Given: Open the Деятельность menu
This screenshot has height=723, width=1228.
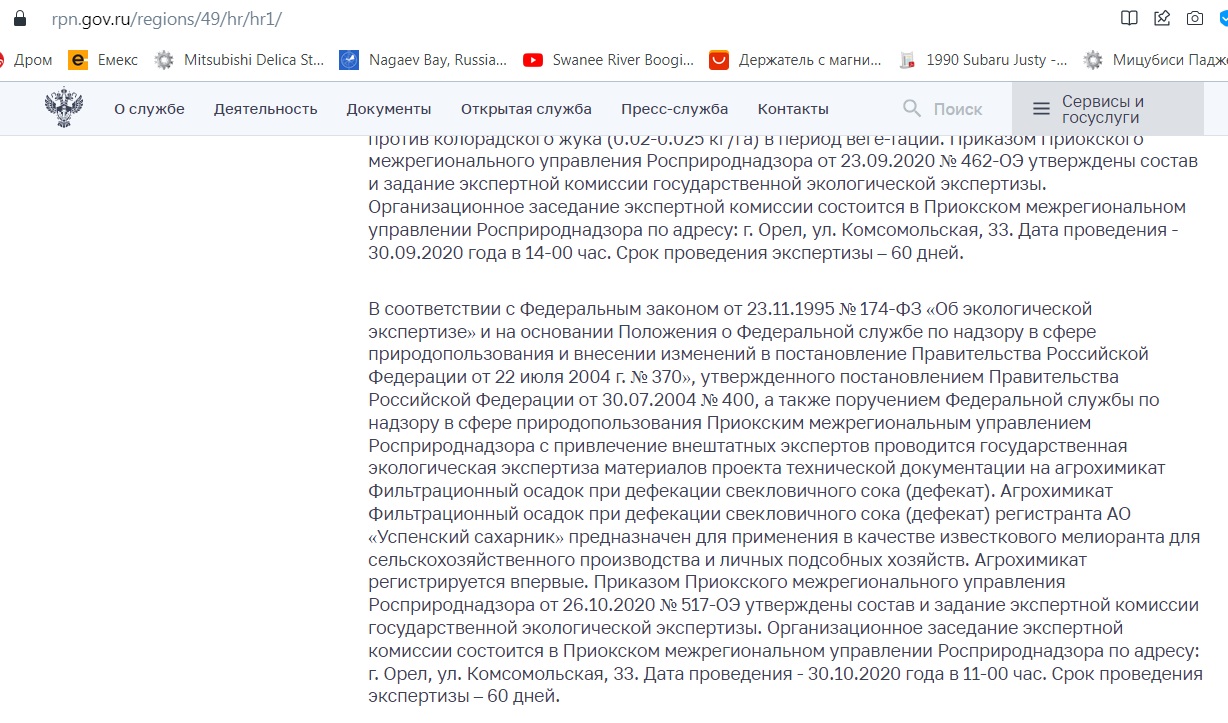Looking at the screenshot, I should pyautogui.click(x=265, y=109).
